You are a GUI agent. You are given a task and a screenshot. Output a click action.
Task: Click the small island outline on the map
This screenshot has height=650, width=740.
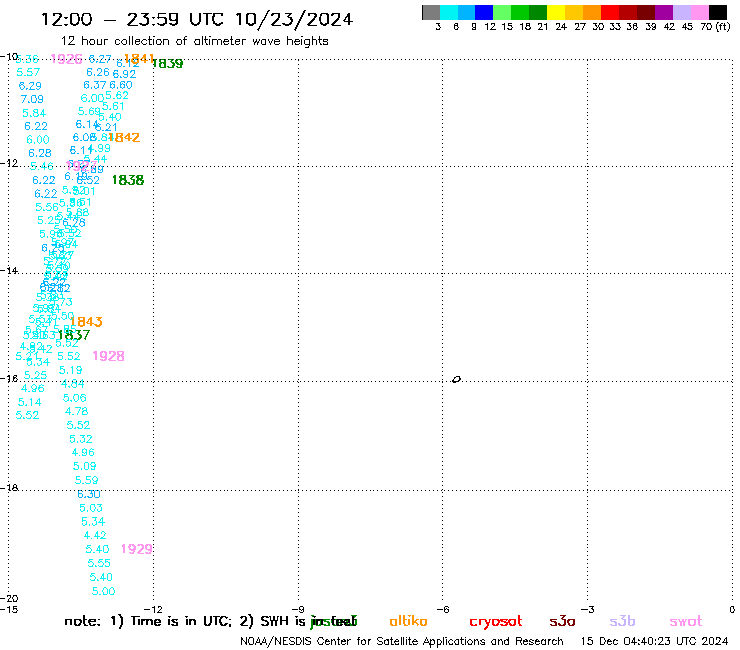456,379
